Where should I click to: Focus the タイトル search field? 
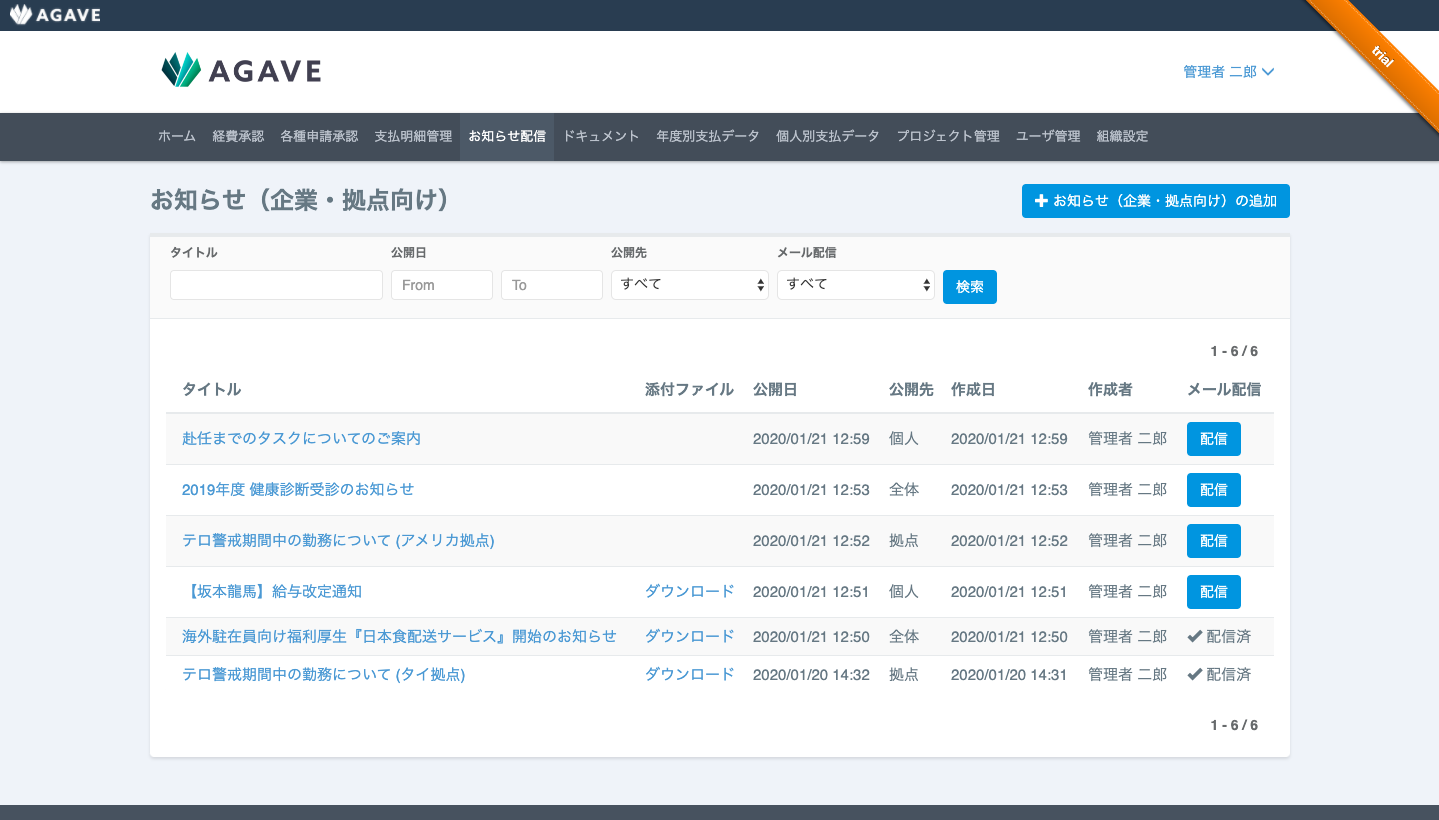coord(276,285)
